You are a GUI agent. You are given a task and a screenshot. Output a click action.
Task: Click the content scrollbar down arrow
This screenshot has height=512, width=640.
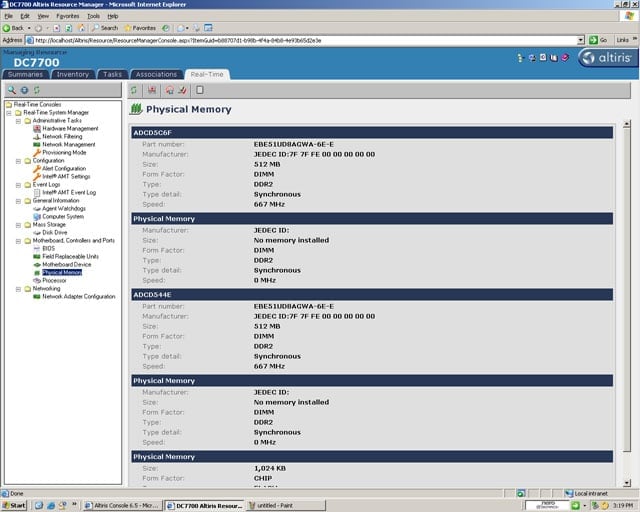(x=627, y=483)
